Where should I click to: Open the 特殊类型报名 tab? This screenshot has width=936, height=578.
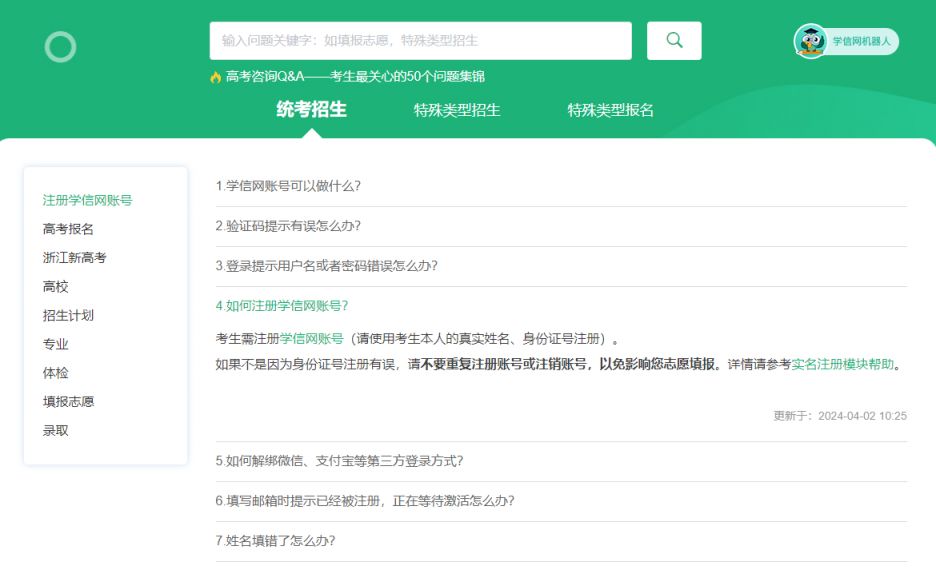click(x=610, y=110)
